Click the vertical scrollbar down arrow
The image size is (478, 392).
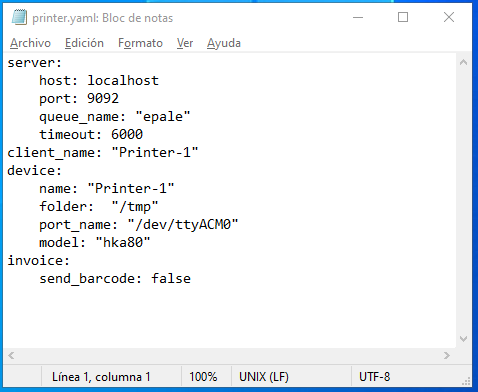click(x=463, y=339)
